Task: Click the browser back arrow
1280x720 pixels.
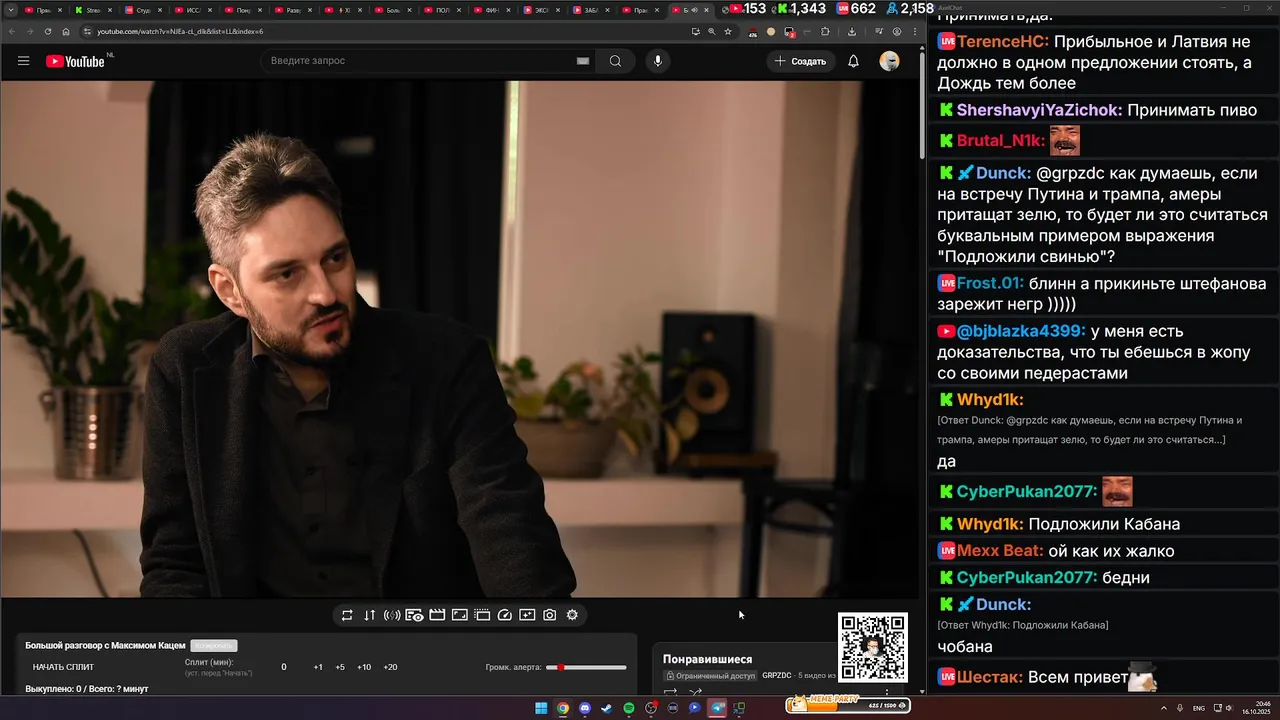Action: tap(12, 31)
